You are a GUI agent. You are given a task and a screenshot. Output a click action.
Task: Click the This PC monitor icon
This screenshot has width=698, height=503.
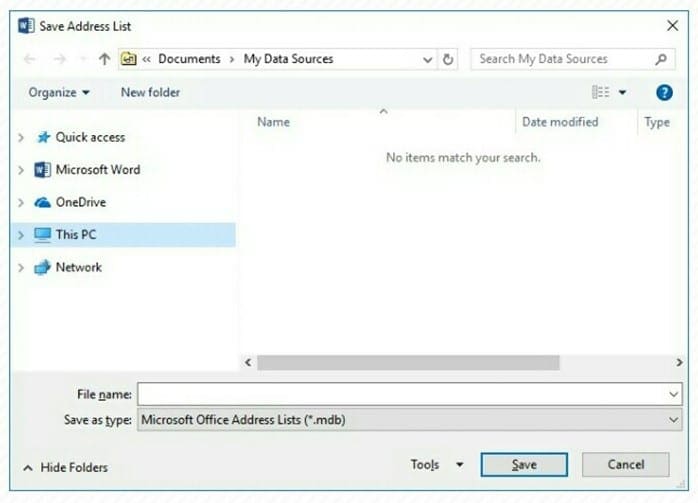pyautogui.click(x=43, y=235)
